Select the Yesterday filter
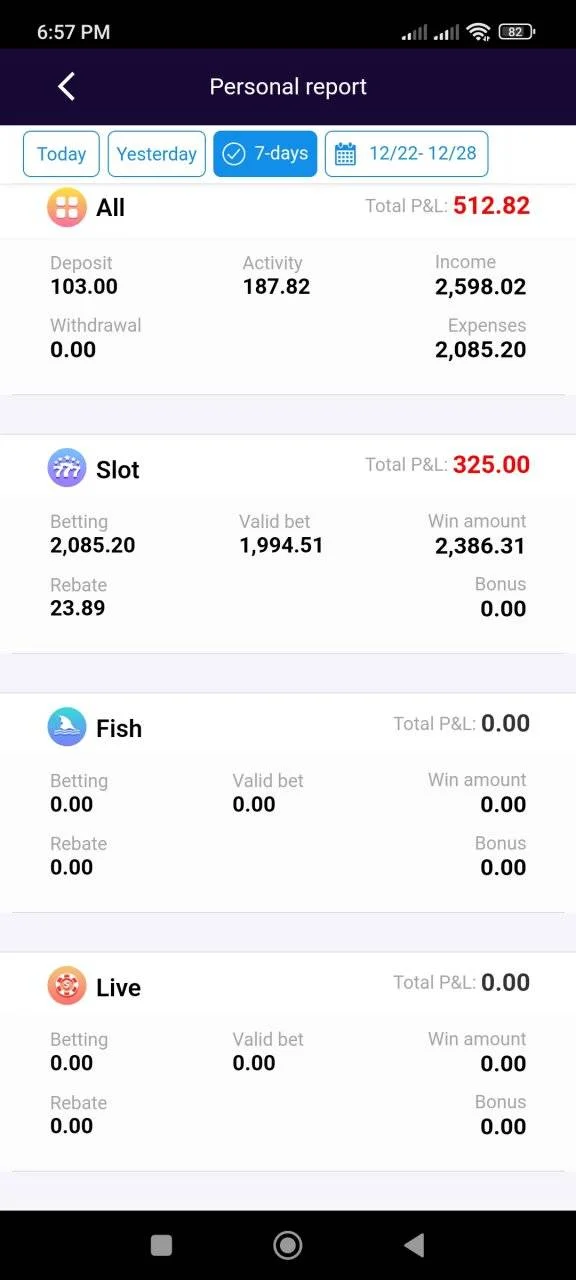 coord(157,154)
